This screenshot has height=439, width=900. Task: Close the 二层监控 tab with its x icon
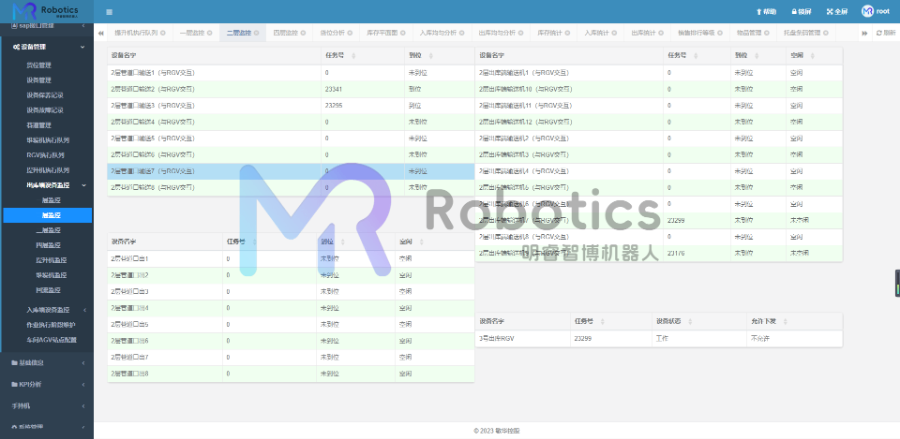256,33
